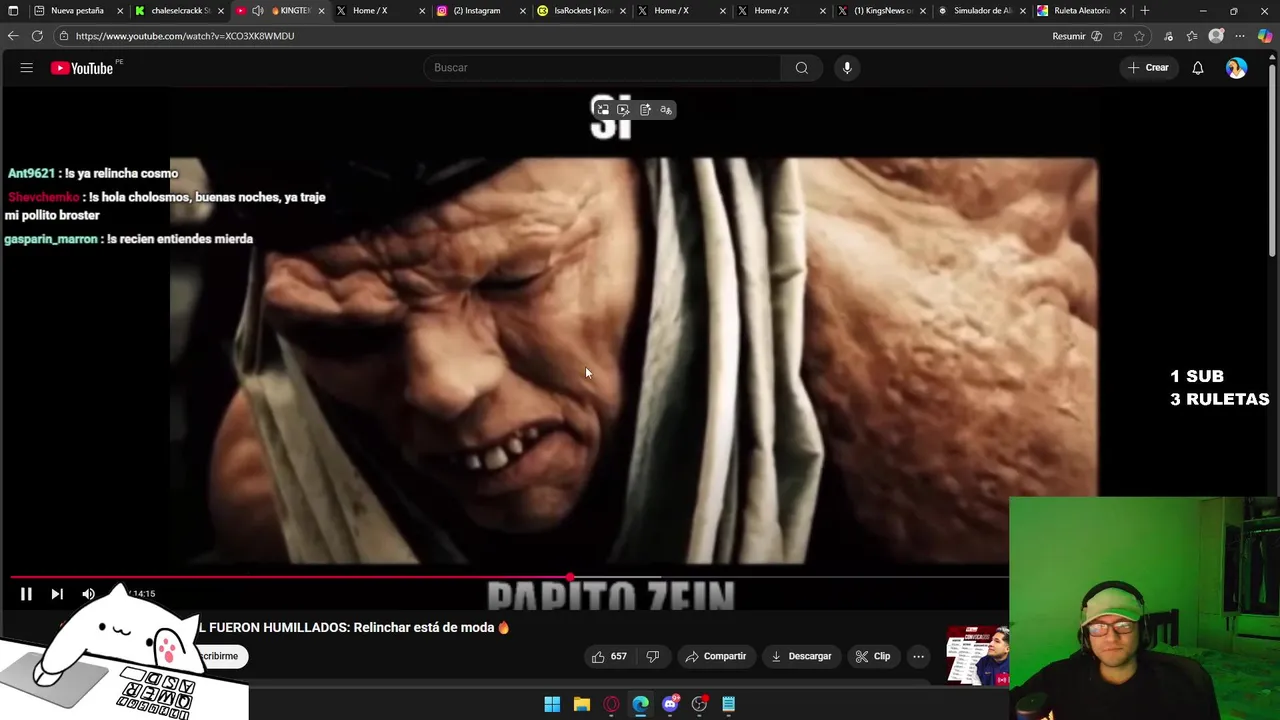Viewport: 1280px width, 720px height.
Task: Switch to the Ruleta Aleatoria tab
Action: (1082, 11)
